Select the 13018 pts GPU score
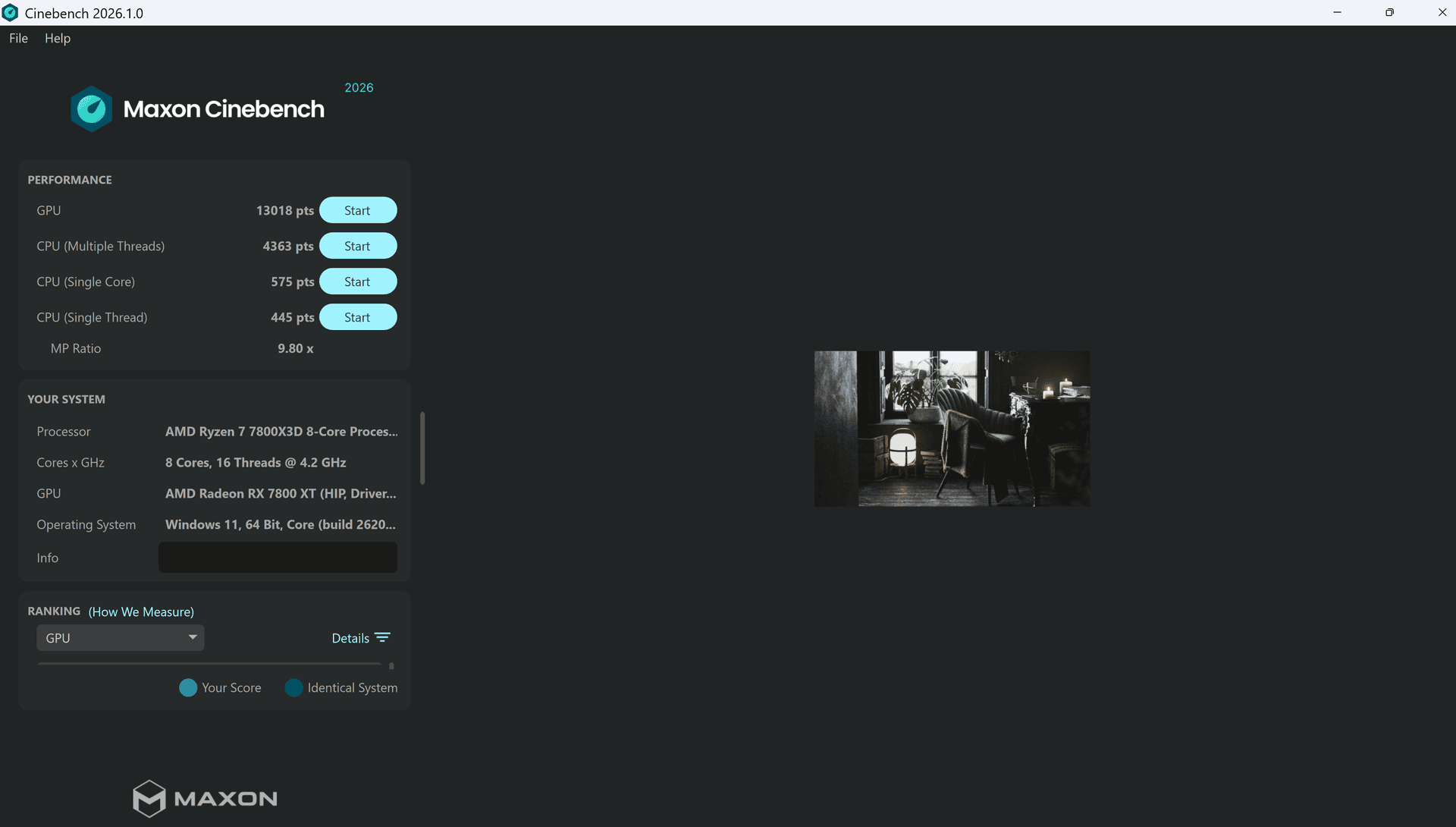Screen dimensions: 1456x827 [x=285, y=211]
